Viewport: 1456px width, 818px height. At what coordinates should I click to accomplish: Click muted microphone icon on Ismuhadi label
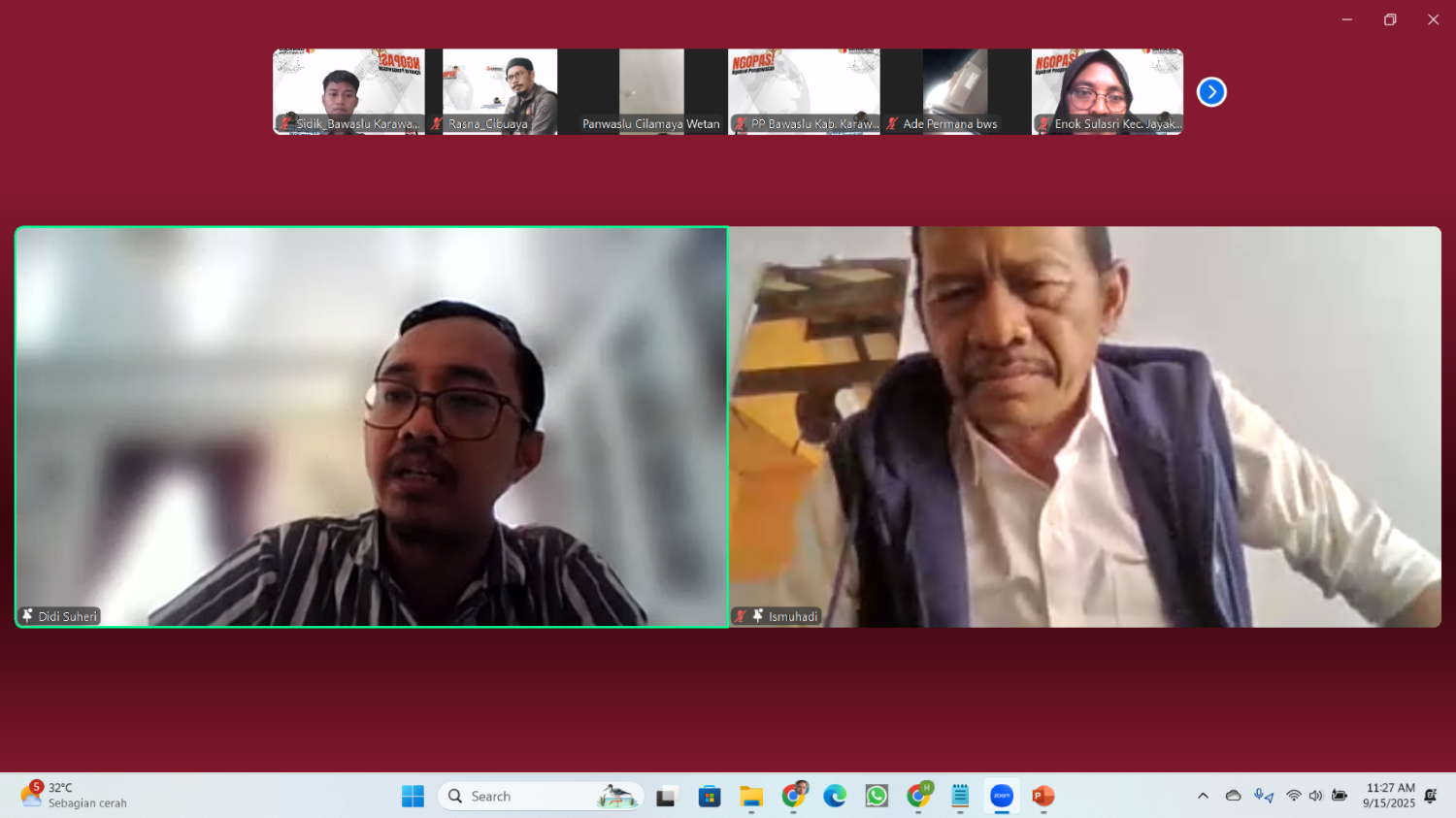point(740,616)
